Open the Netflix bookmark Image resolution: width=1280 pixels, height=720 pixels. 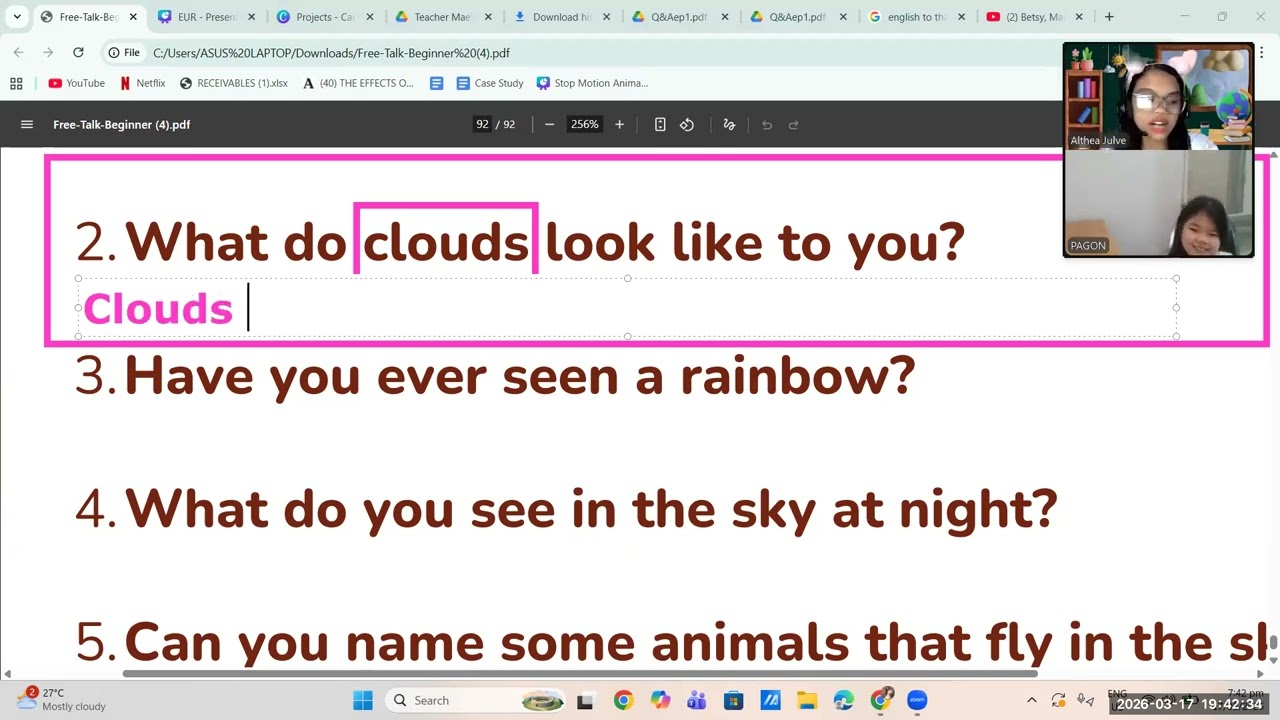point(143,83)
